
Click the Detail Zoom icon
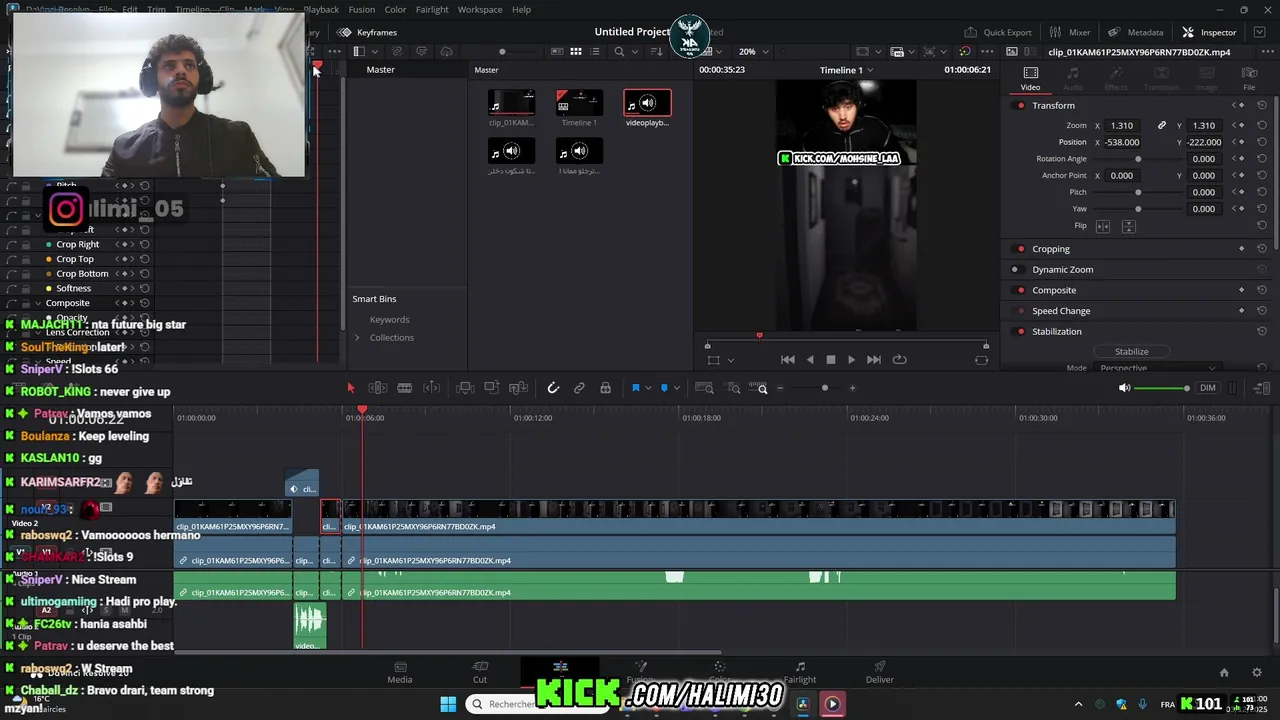(x=734, y=388)
